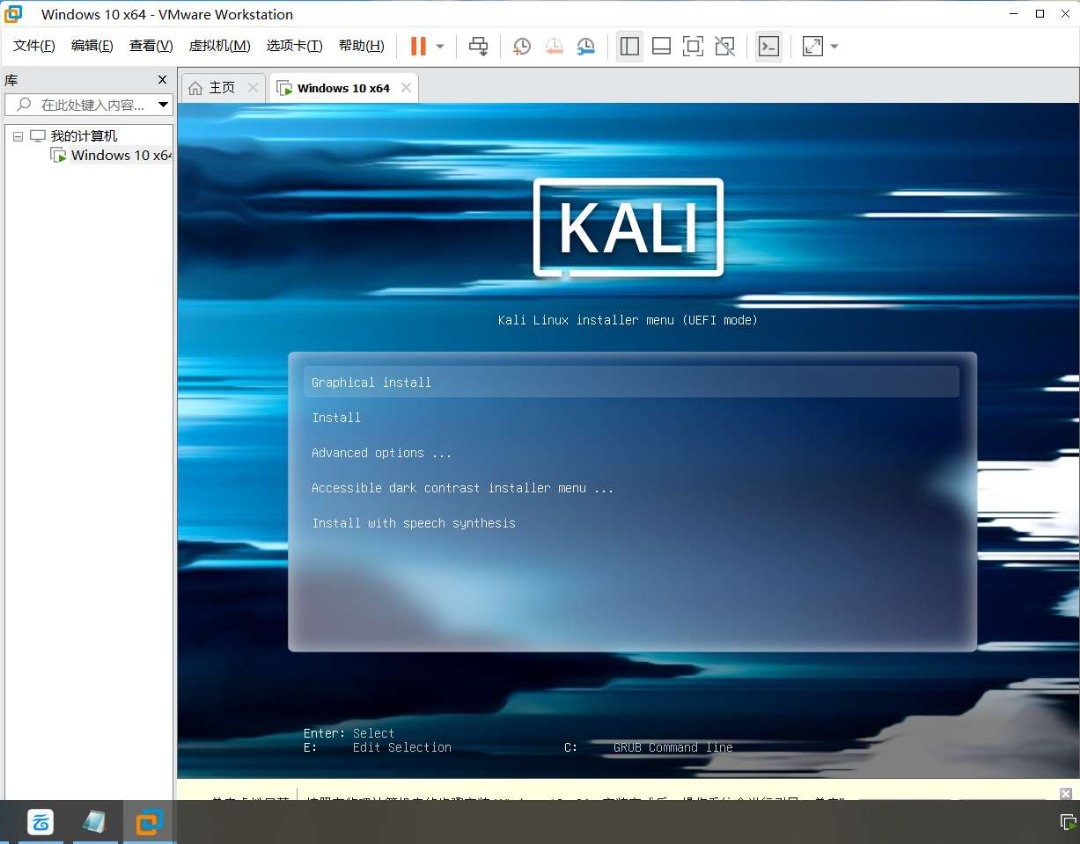Click the stretch guest display icon
The image size is (1080, 844).
click(x=812, y=46)
